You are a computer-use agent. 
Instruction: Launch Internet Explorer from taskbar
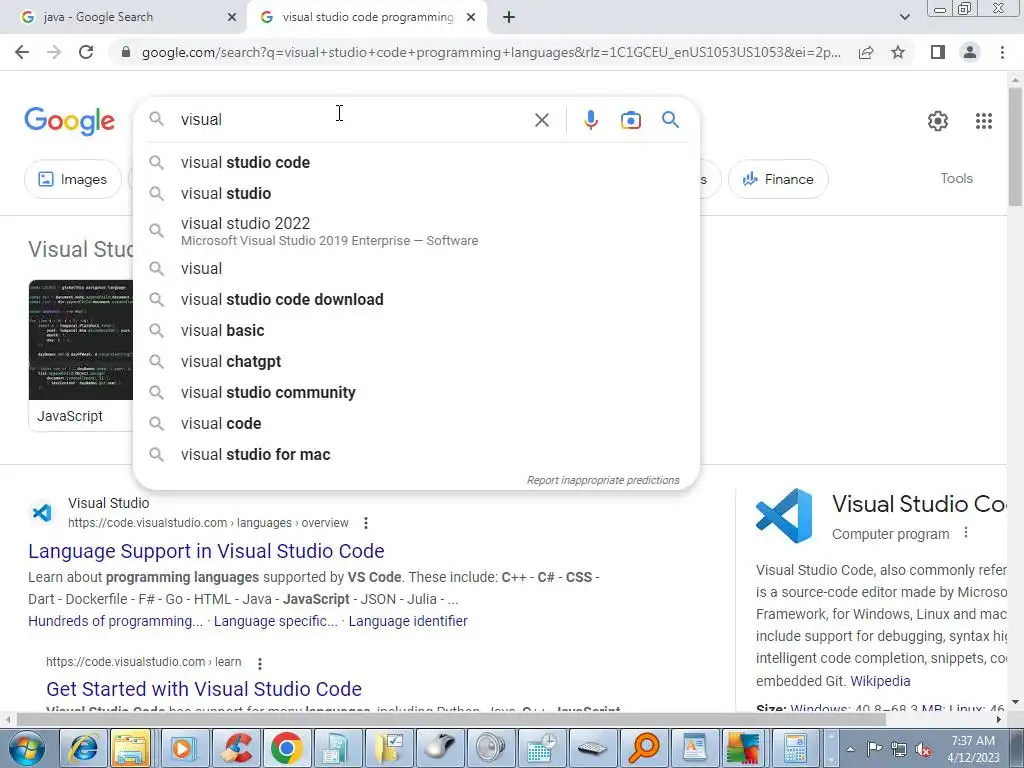(84, 748)
